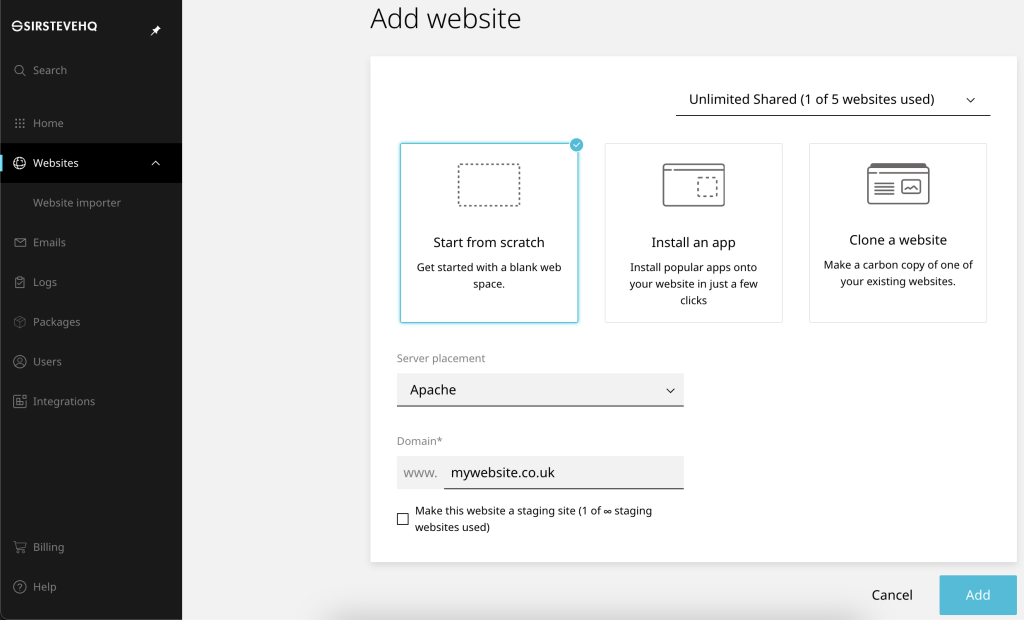The image size is (1024, 620).
Task: Click the "Server placement" label
Action: (x=441, y=359)
